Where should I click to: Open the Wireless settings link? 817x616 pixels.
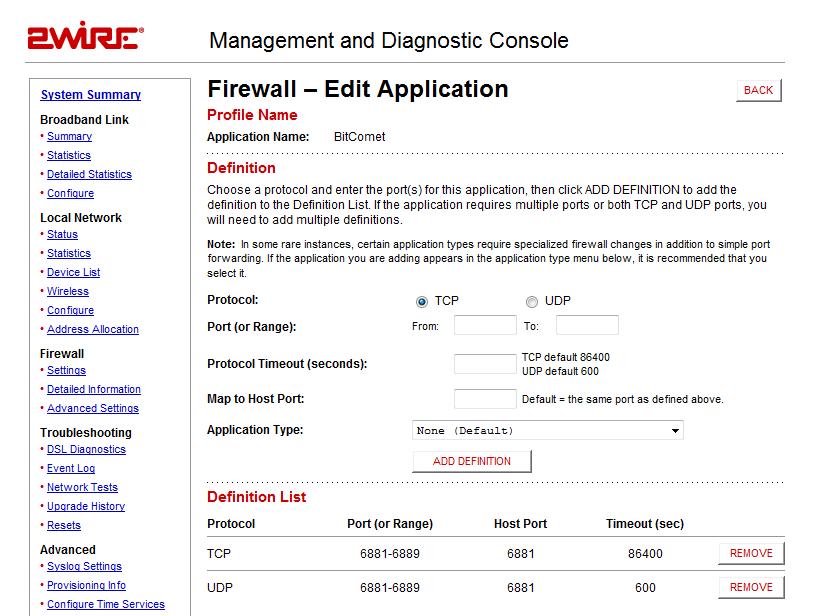click(x=68, y=291)
